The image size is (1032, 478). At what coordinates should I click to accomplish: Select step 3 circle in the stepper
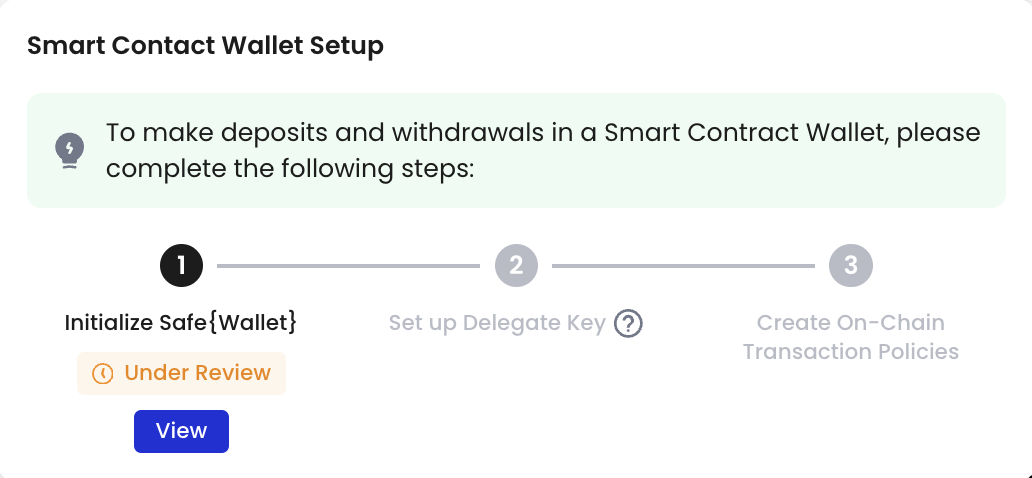pos(850,265)
